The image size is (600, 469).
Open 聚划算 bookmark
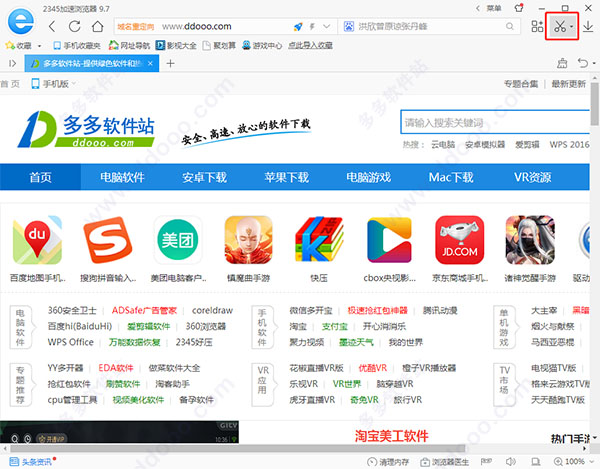[x=219, y=46]
